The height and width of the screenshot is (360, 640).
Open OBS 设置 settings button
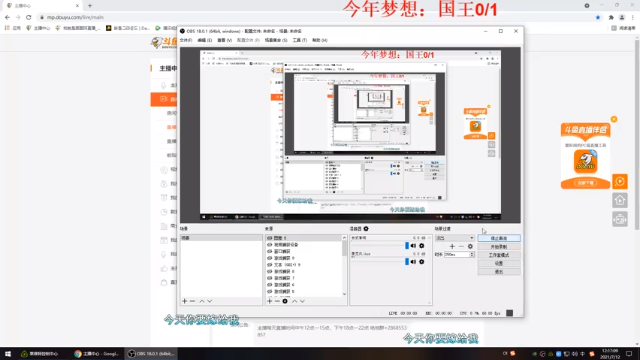(x=499, y=263)
